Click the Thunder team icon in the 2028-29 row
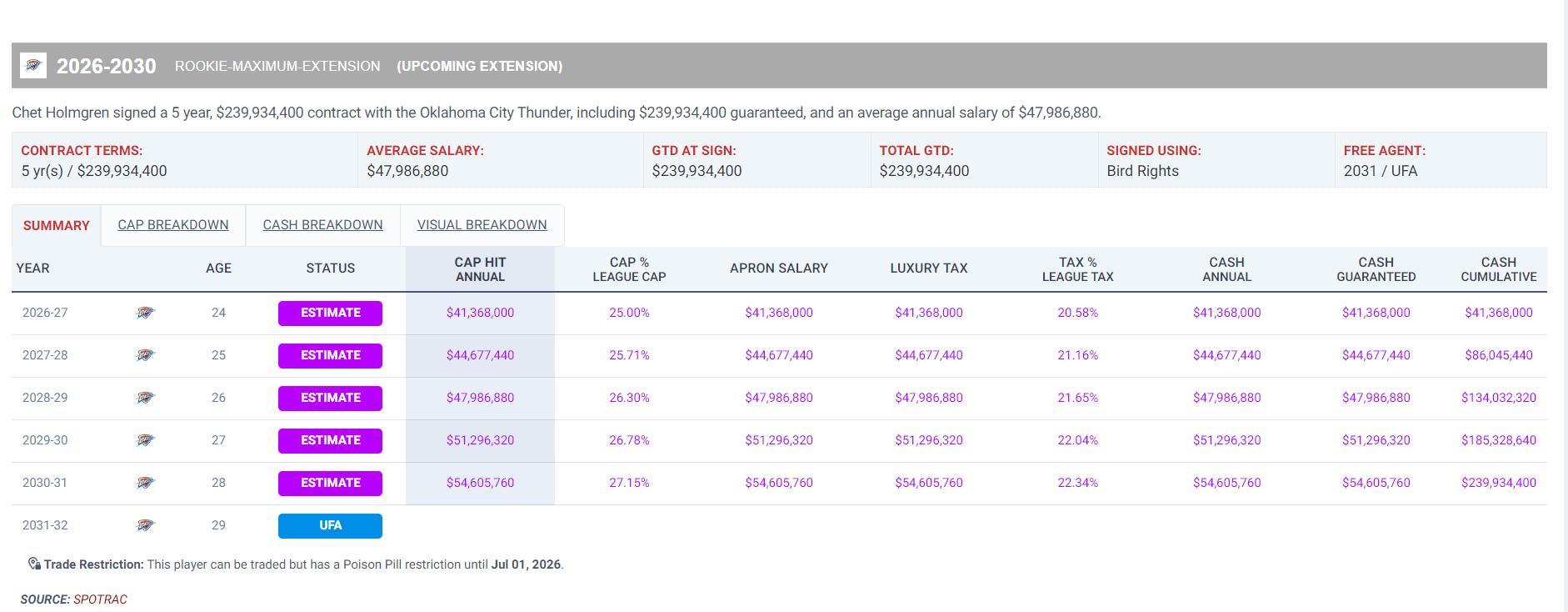This screenshot has width=1568, height=612. pyautogui.click(x=145, y=398)
